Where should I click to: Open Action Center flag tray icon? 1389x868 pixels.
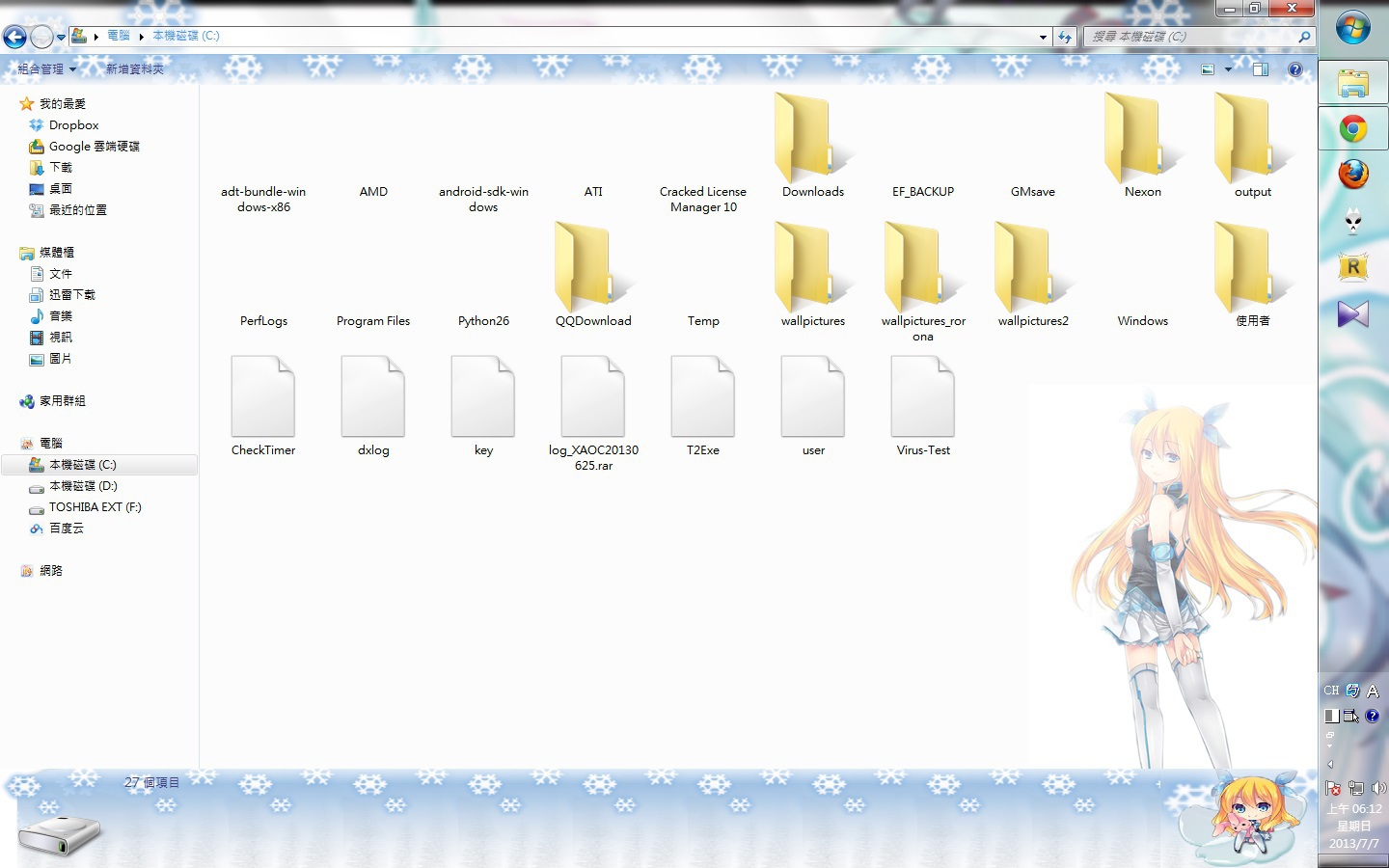tap(1333, 788)
